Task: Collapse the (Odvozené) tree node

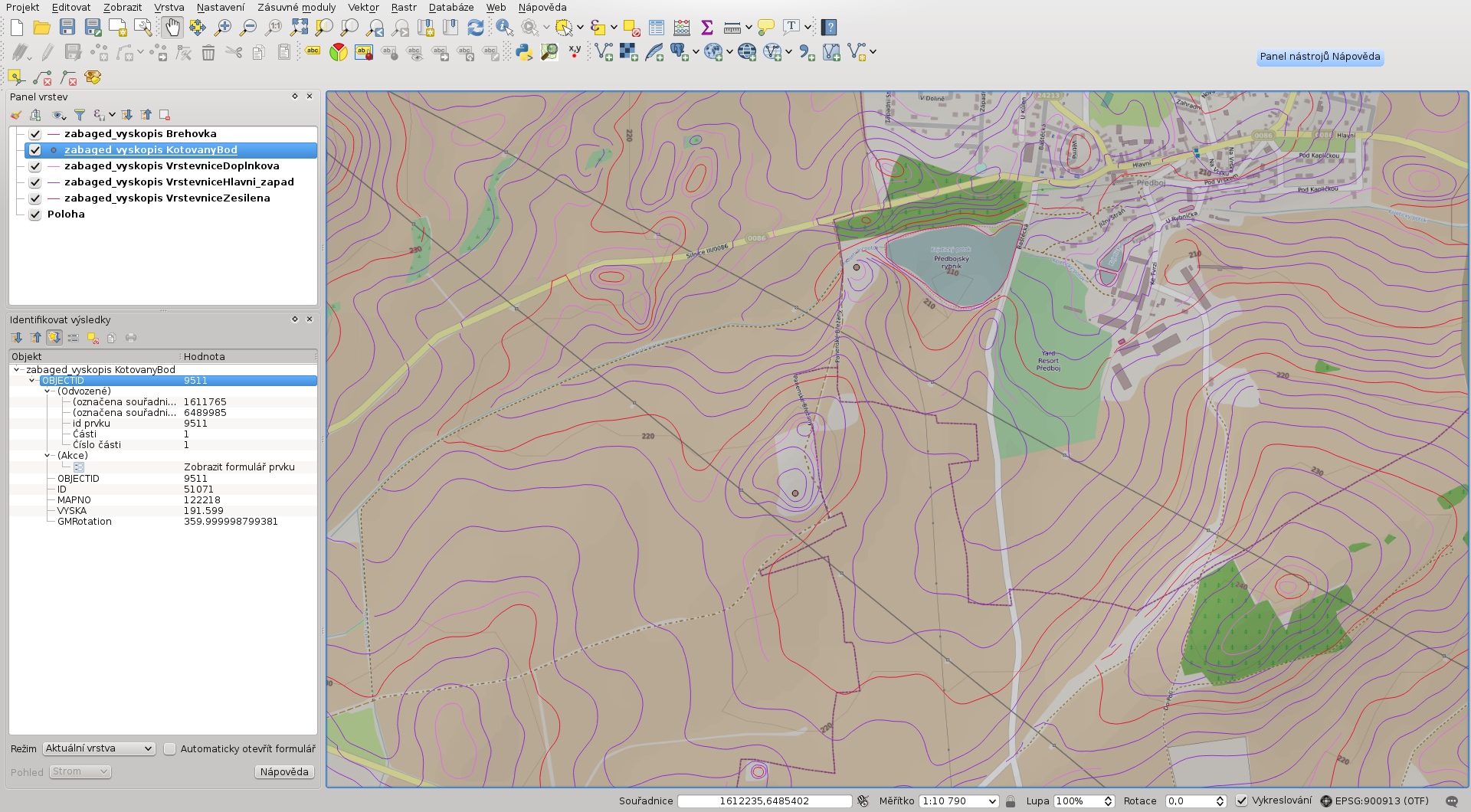Action: [x=48, y=391]
